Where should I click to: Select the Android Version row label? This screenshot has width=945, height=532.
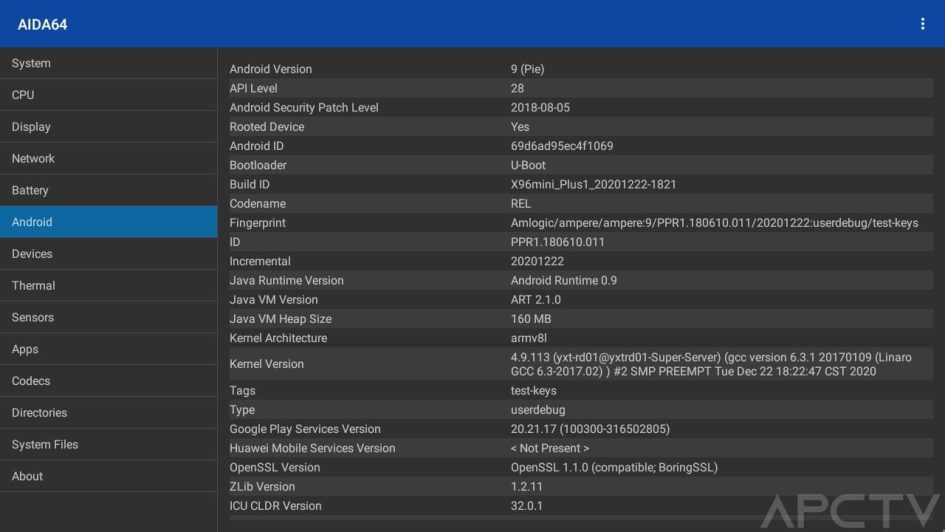pos(271,69)
